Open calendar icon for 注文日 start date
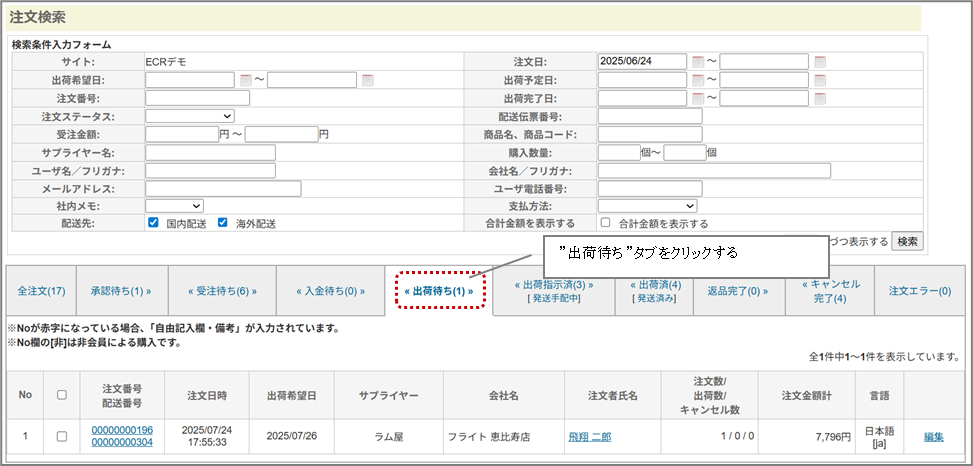This screenshot has width=973, height=466. (697, 62)
